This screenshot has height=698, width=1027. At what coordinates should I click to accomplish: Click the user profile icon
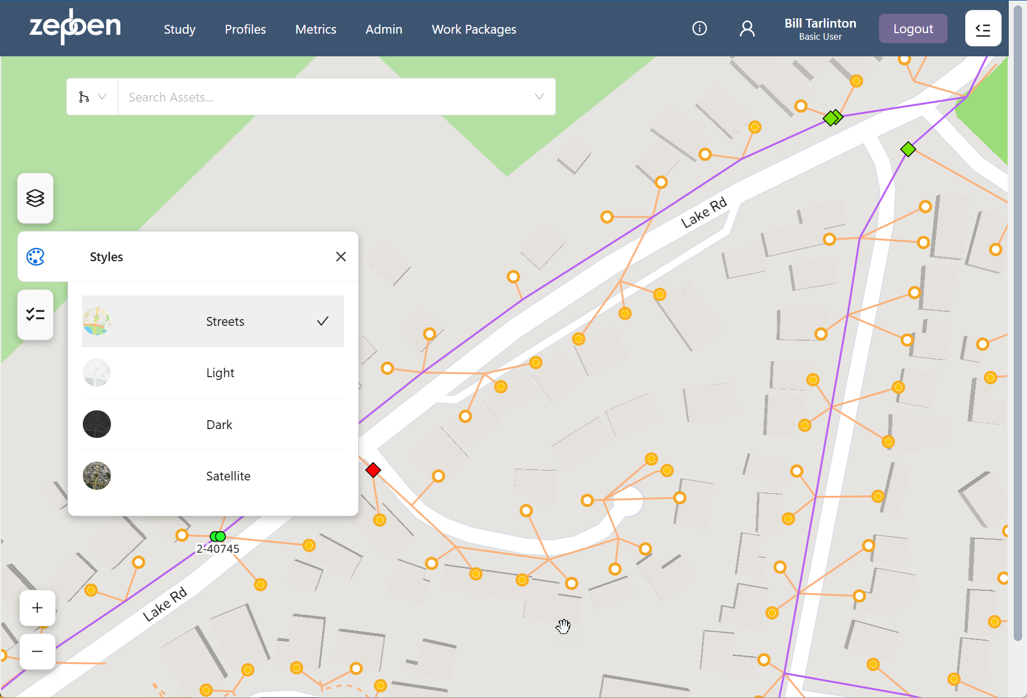pyautogui.click(x=747, y=28)
